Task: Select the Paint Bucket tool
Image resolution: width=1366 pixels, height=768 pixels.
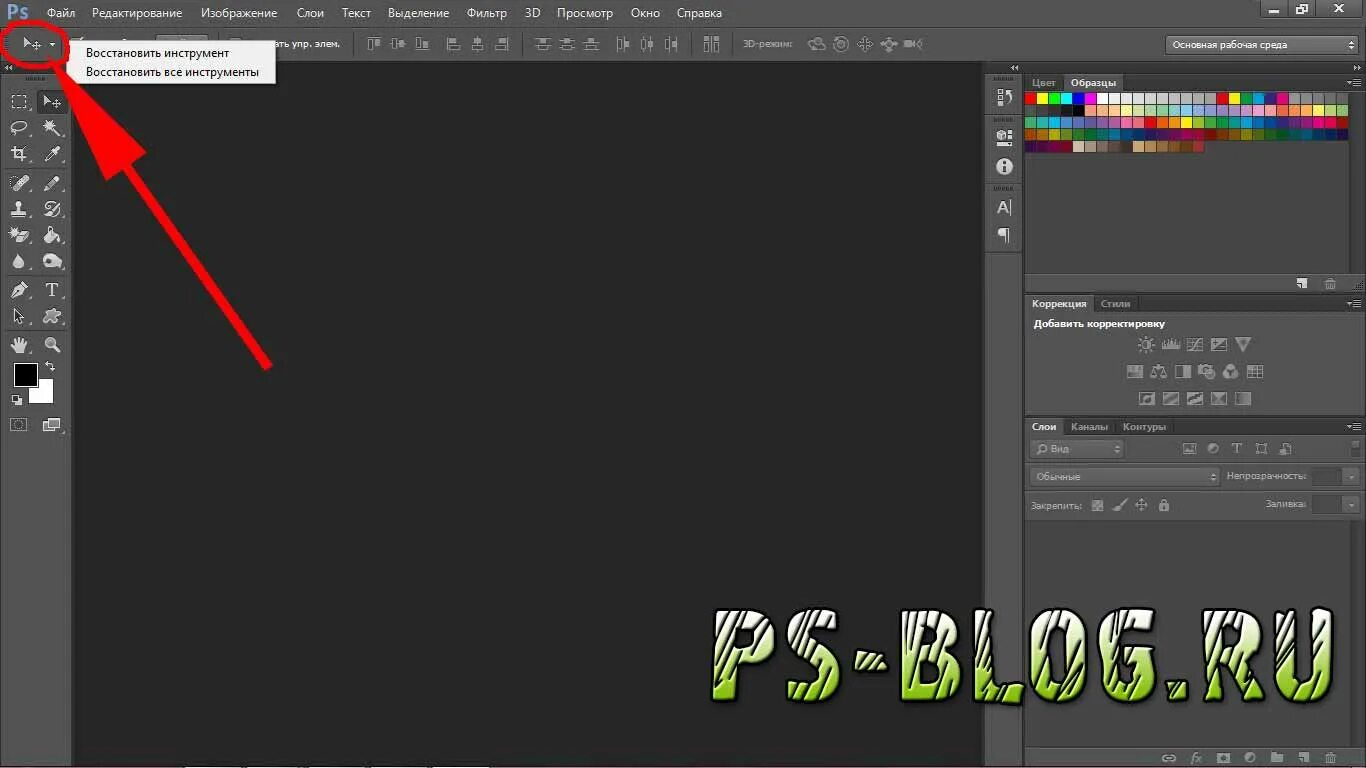Action: [x=52, y=235]
